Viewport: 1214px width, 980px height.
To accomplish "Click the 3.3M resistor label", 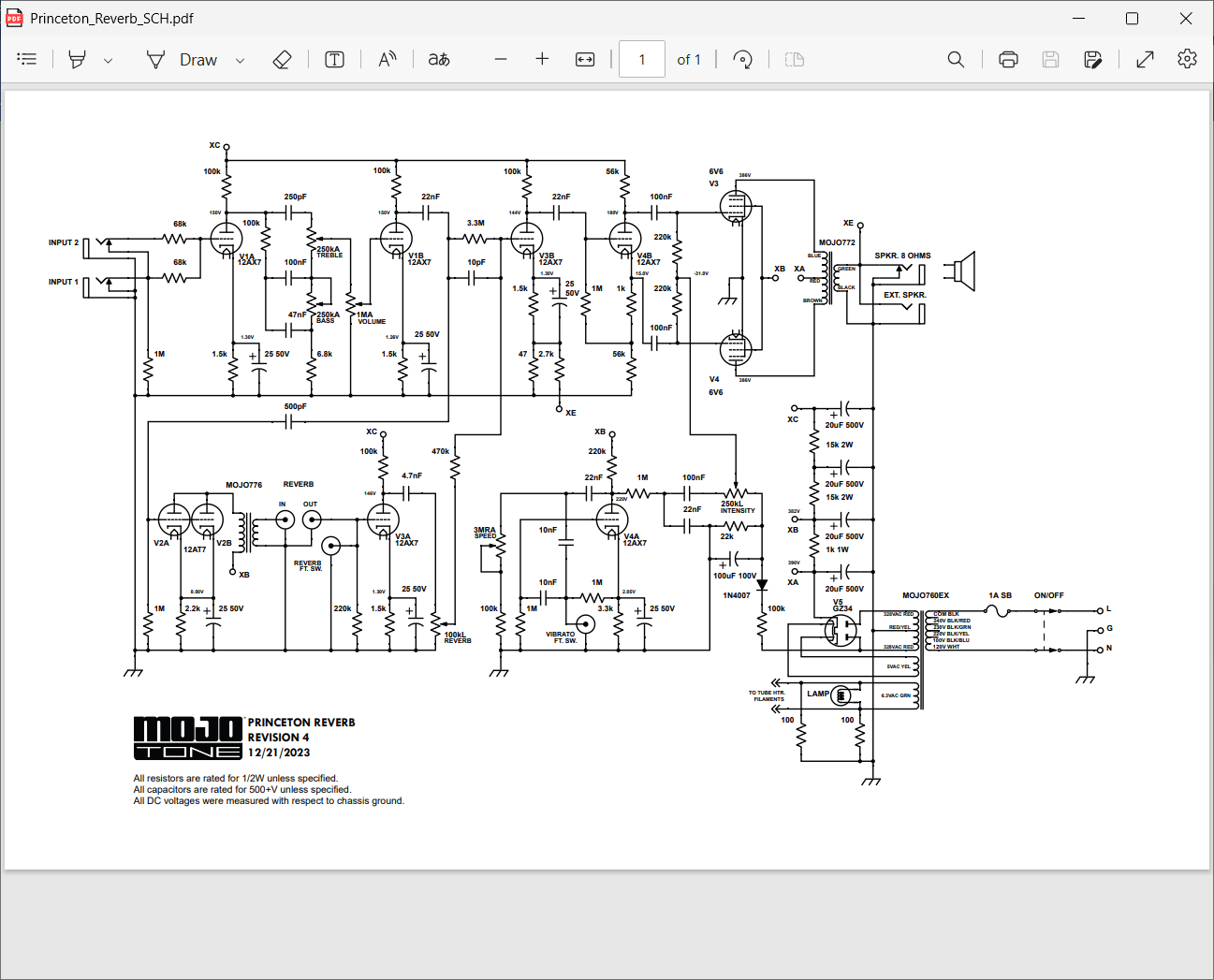I will click(x=475, y=223).
